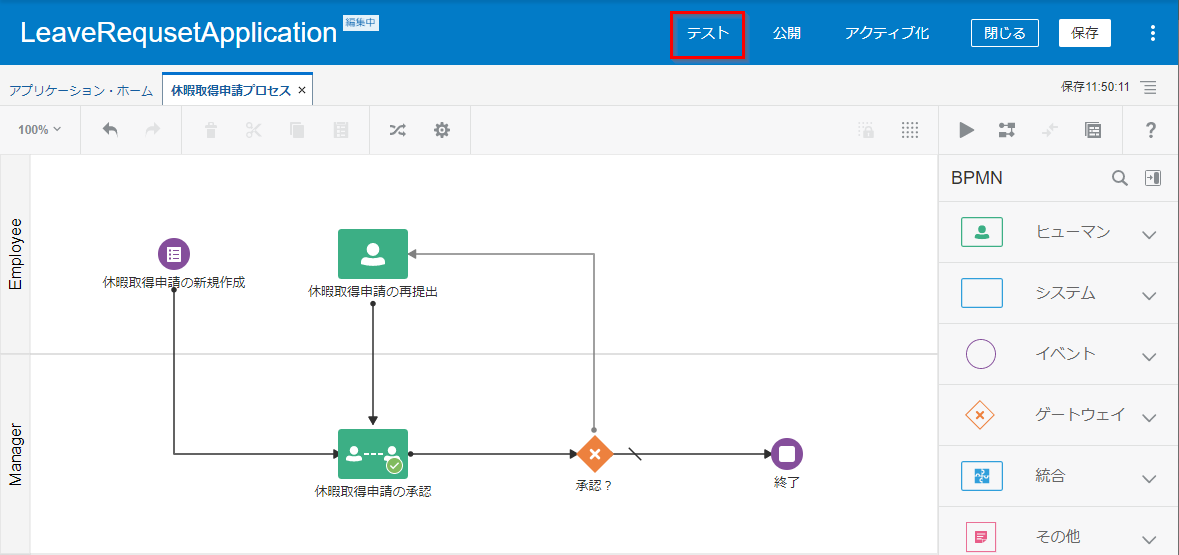This screenshot has height=555, width=1179.
Task: Click the play process icon
Action: point(966,130)
